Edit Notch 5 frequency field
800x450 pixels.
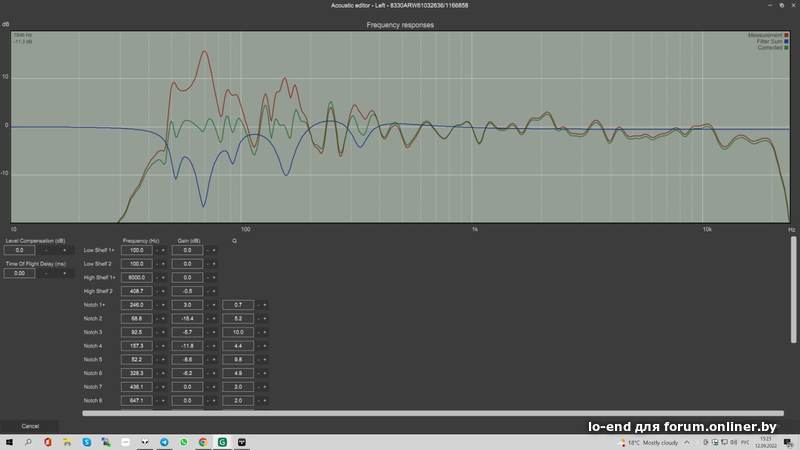click(x=136, y=360)
